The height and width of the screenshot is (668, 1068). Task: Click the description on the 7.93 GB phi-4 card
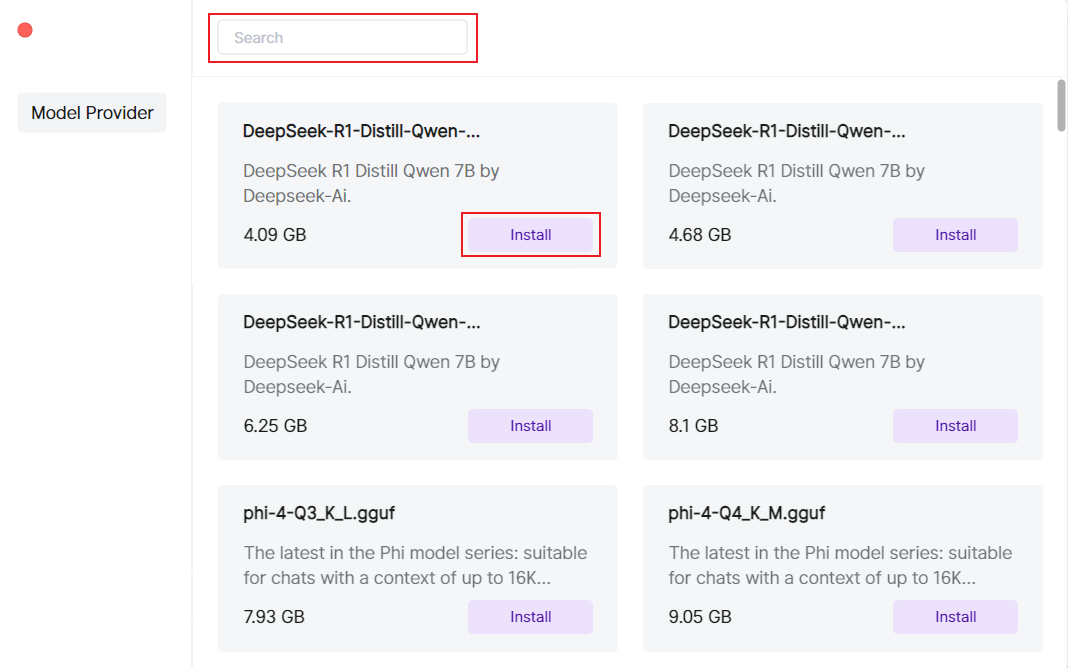(415, 565)
